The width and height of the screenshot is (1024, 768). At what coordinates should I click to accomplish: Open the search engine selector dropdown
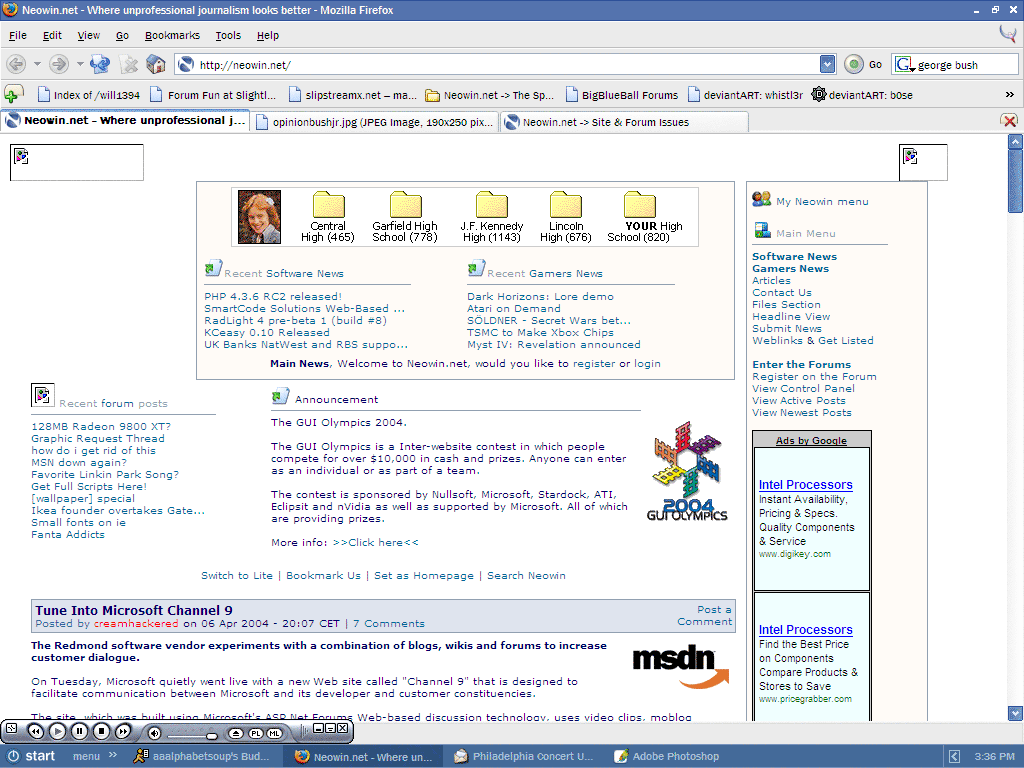[904, 65]
